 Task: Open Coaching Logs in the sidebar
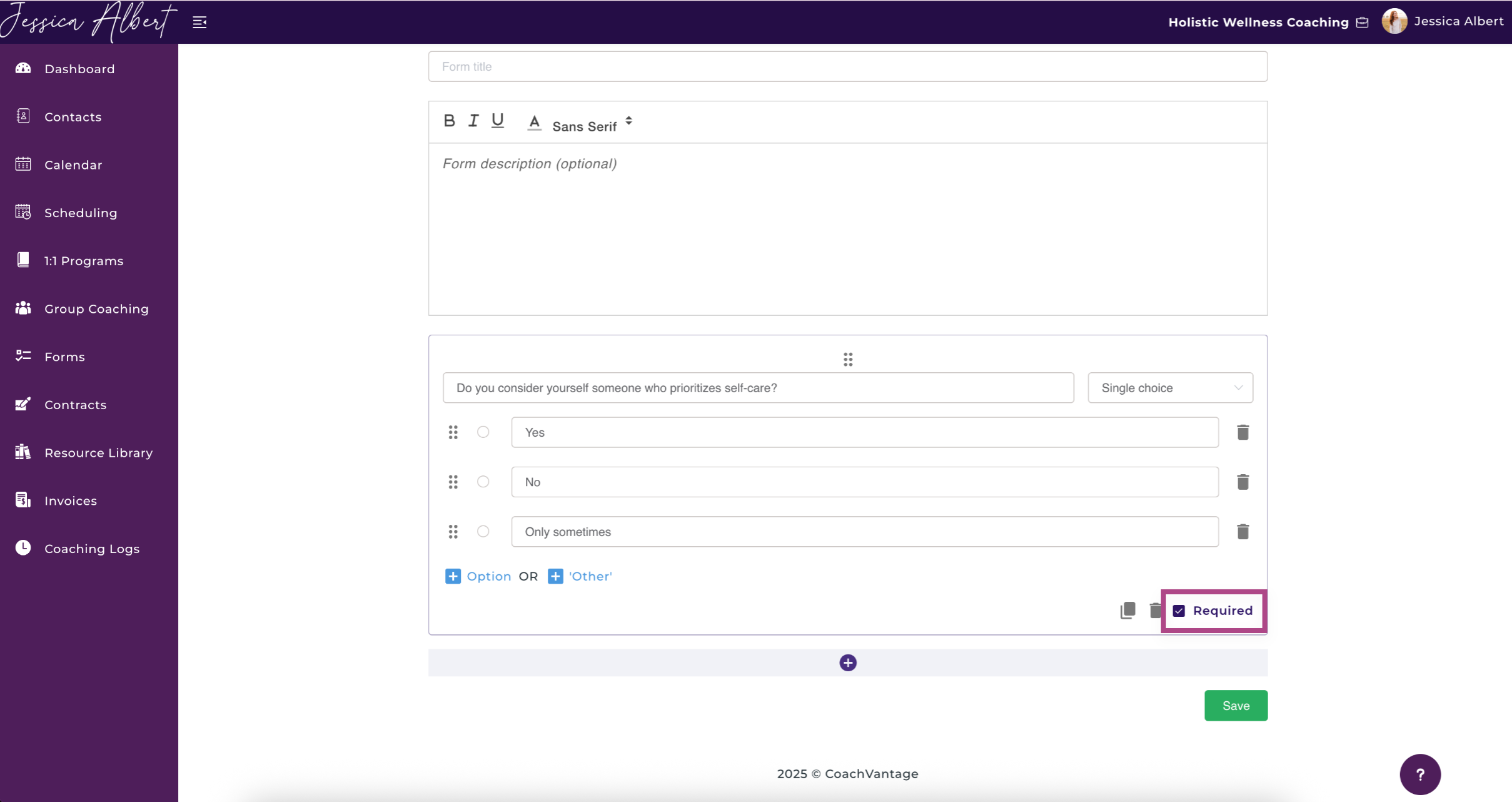tap(92, 549)
